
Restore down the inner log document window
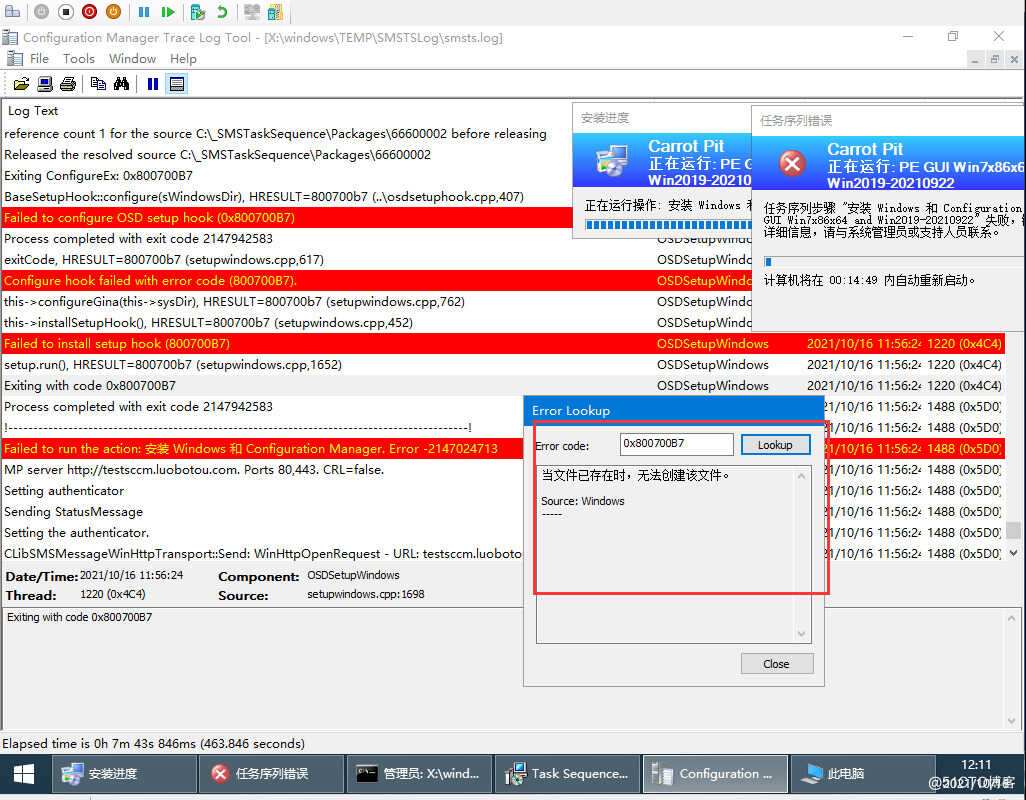point(995,60)
